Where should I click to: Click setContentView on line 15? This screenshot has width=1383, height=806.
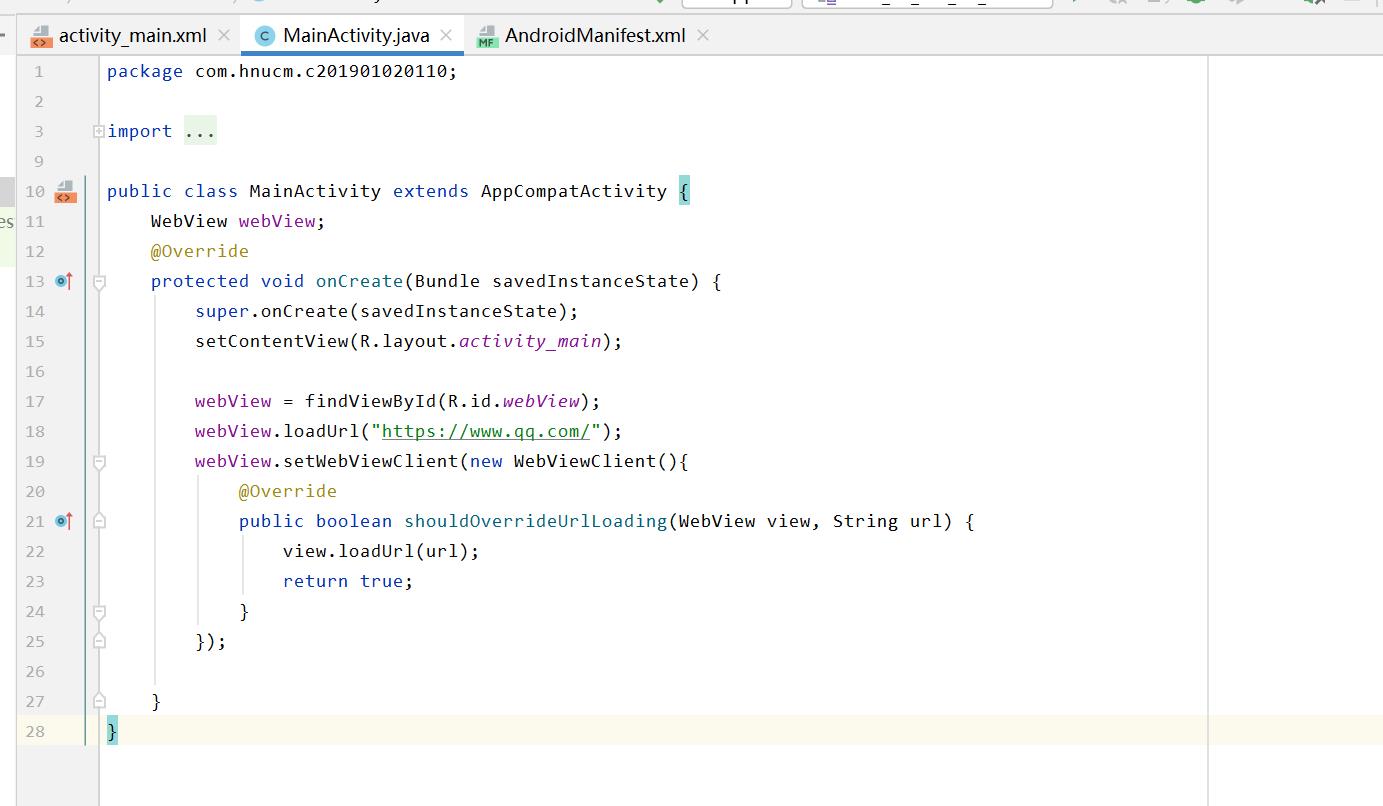(271, 341)
